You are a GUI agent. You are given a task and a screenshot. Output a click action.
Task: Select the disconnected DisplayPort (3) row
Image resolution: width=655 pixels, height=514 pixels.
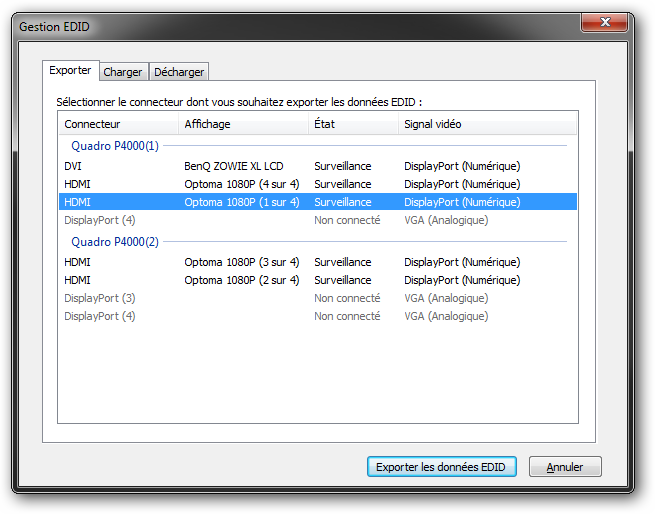click(100, 298)
